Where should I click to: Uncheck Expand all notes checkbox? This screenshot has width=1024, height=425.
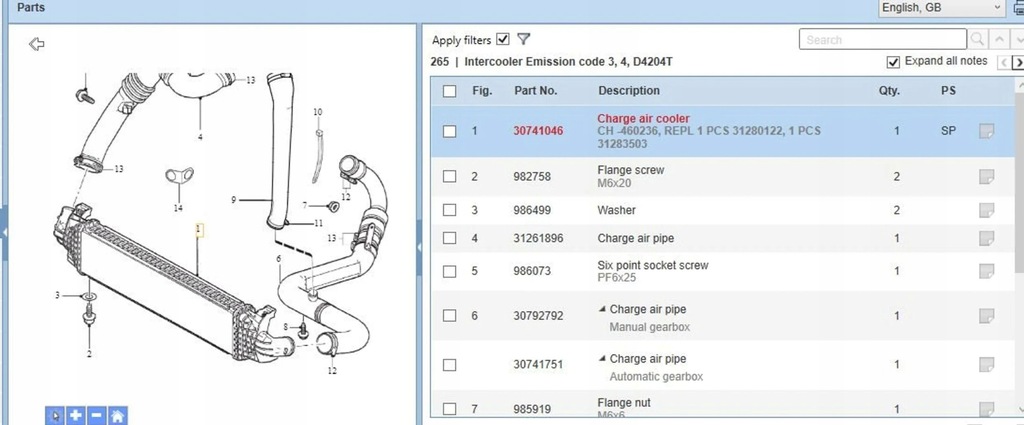point(893,62)
